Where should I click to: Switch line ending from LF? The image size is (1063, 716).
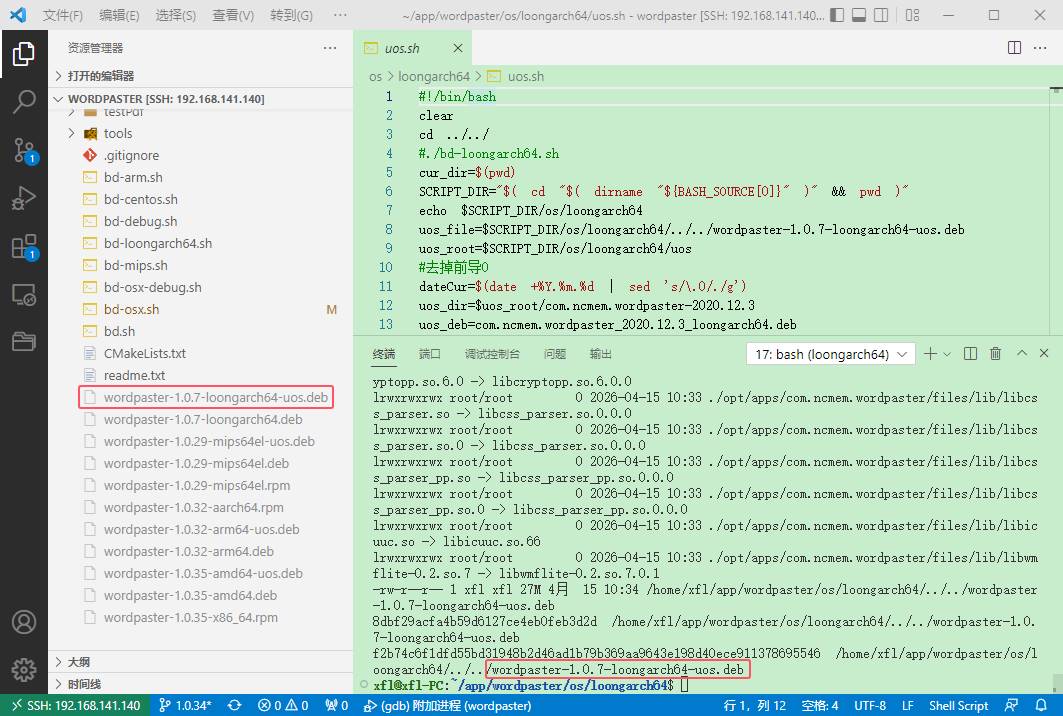click(908, 705)
